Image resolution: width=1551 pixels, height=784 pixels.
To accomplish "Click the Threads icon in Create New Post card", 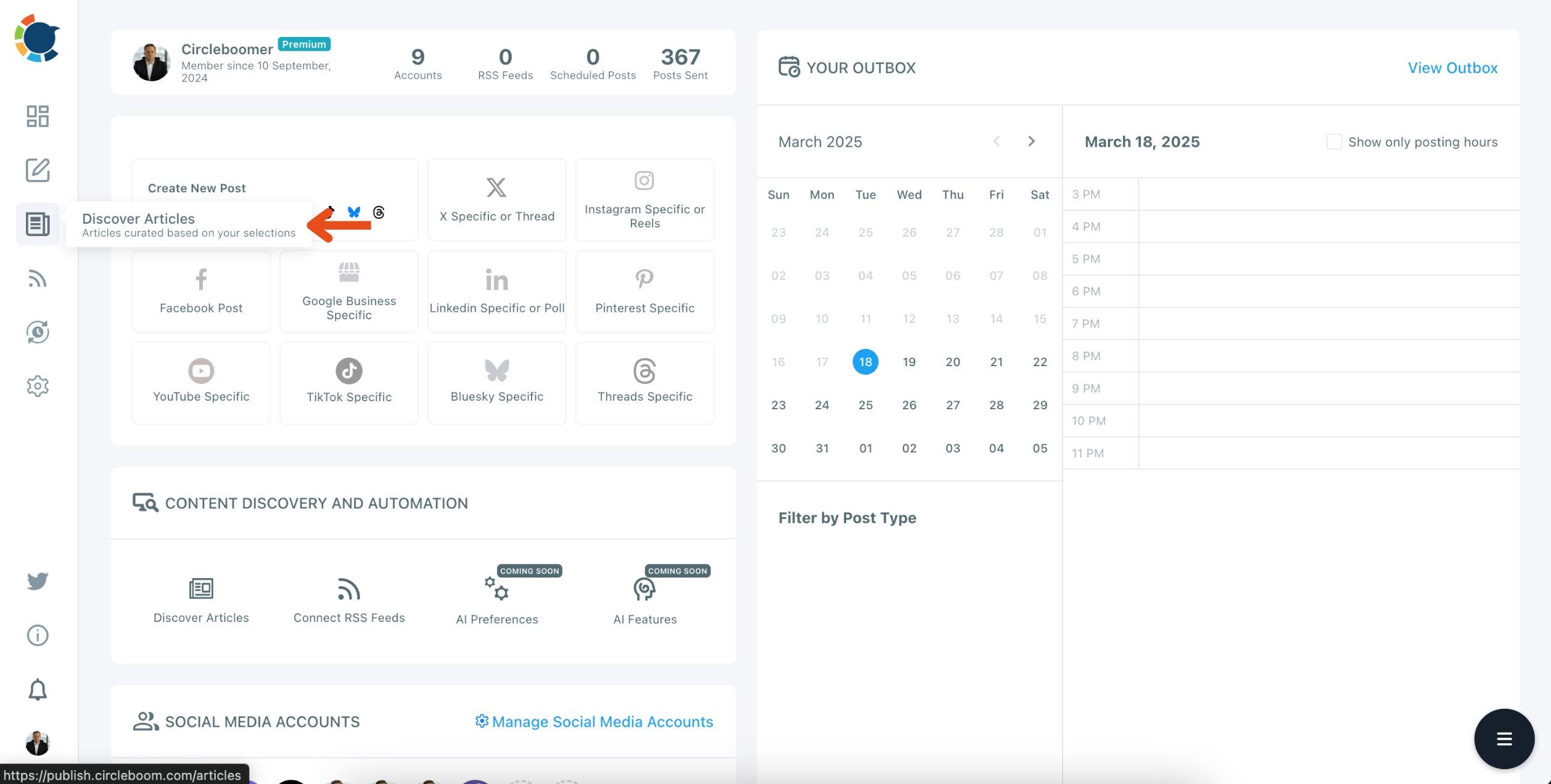I will [x=379, y=213].
